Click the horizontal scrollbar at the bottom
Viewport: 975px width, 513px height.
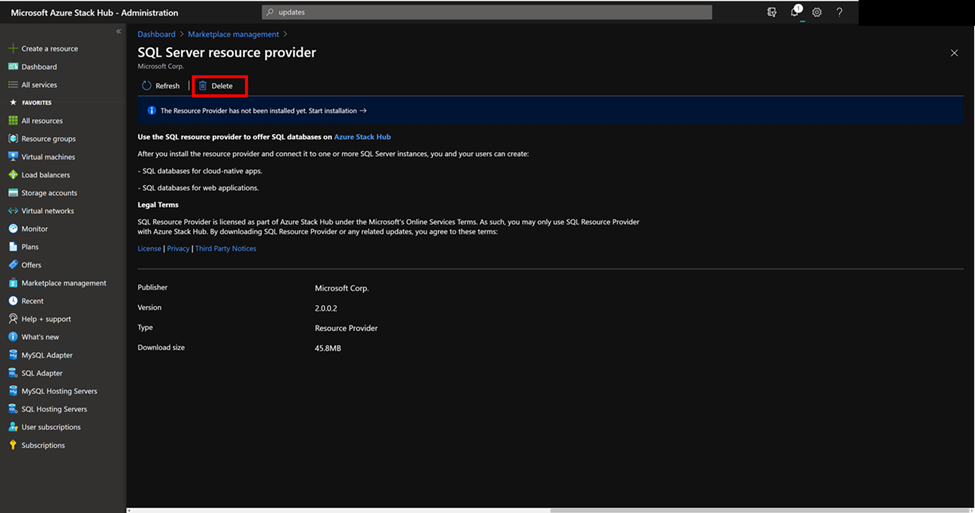point(759,511)
